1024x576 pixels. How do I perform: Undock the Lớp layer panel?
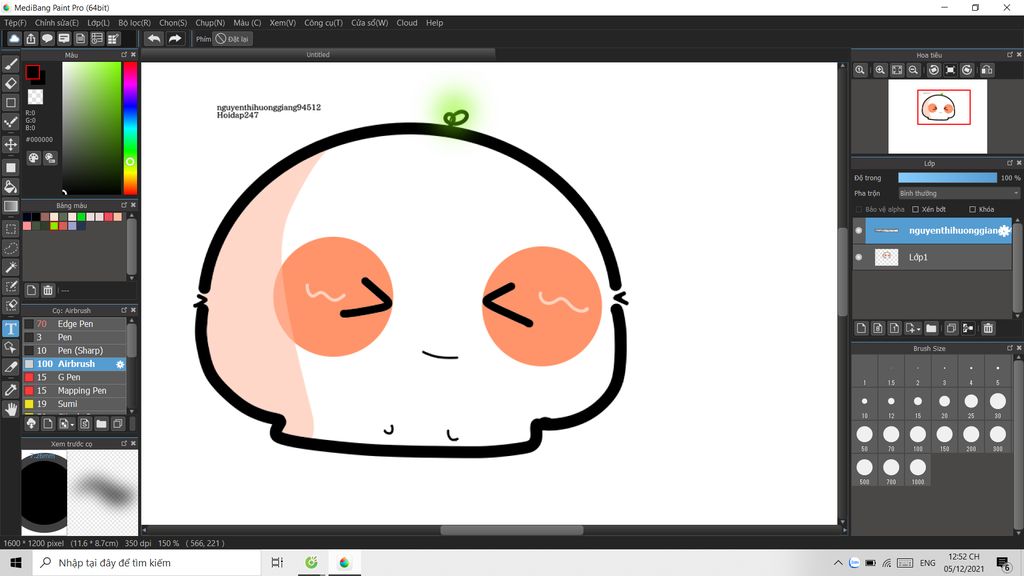pos(1010,163)
